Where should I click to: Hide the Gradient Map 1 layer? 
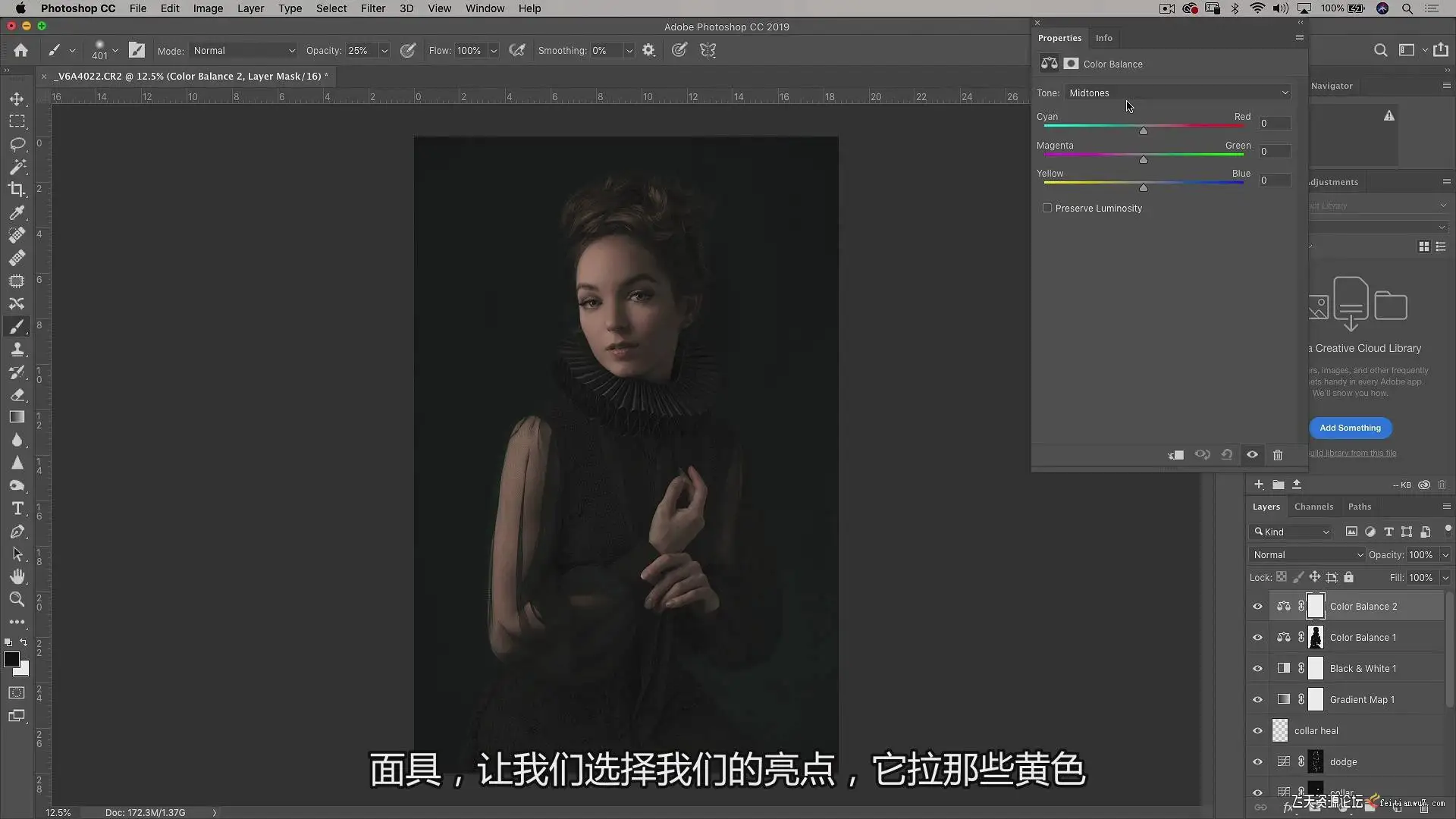point(1257,700)
